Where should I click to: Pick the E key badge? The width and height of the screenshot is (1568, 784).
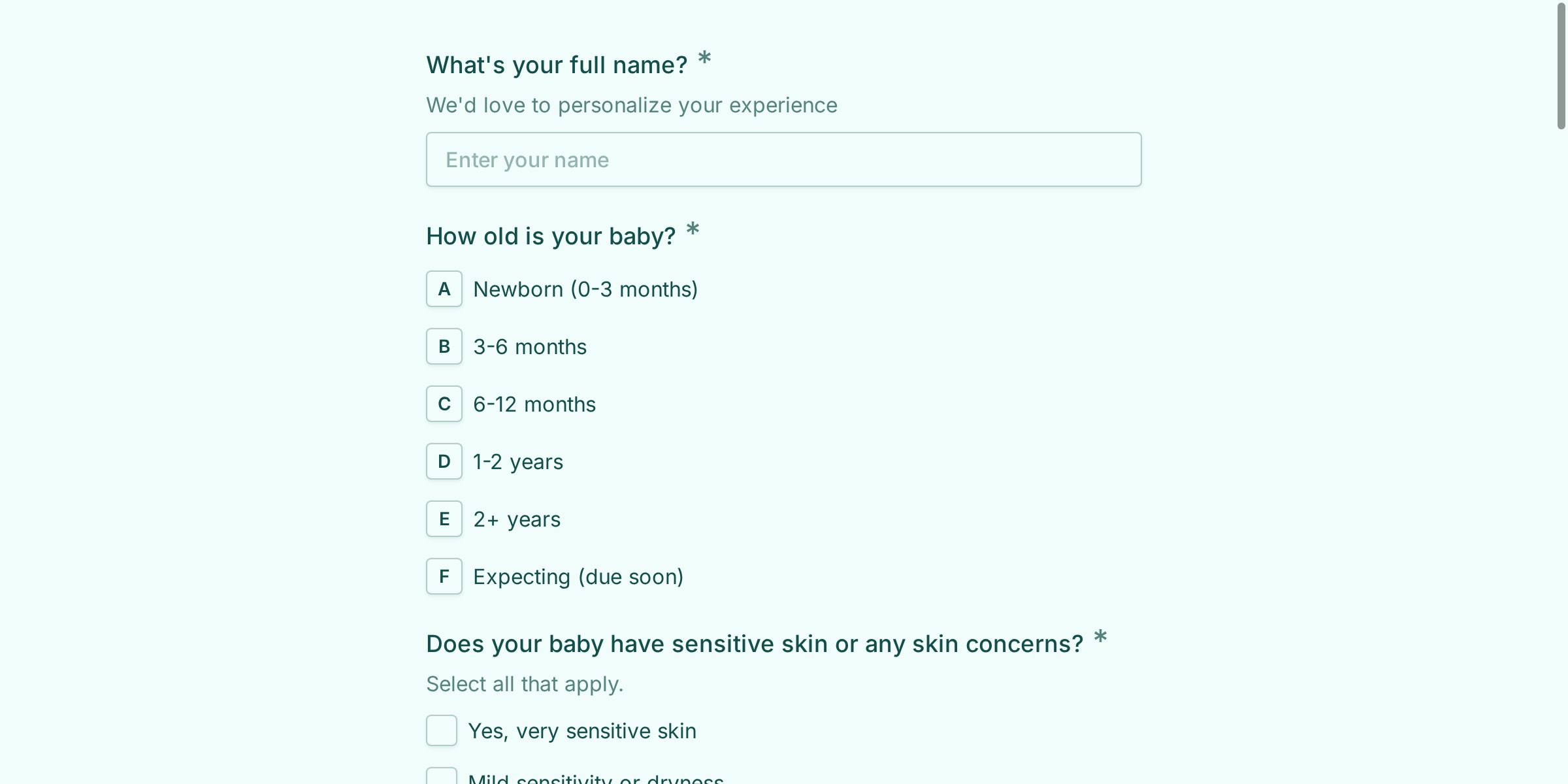(x=444, y=519)
